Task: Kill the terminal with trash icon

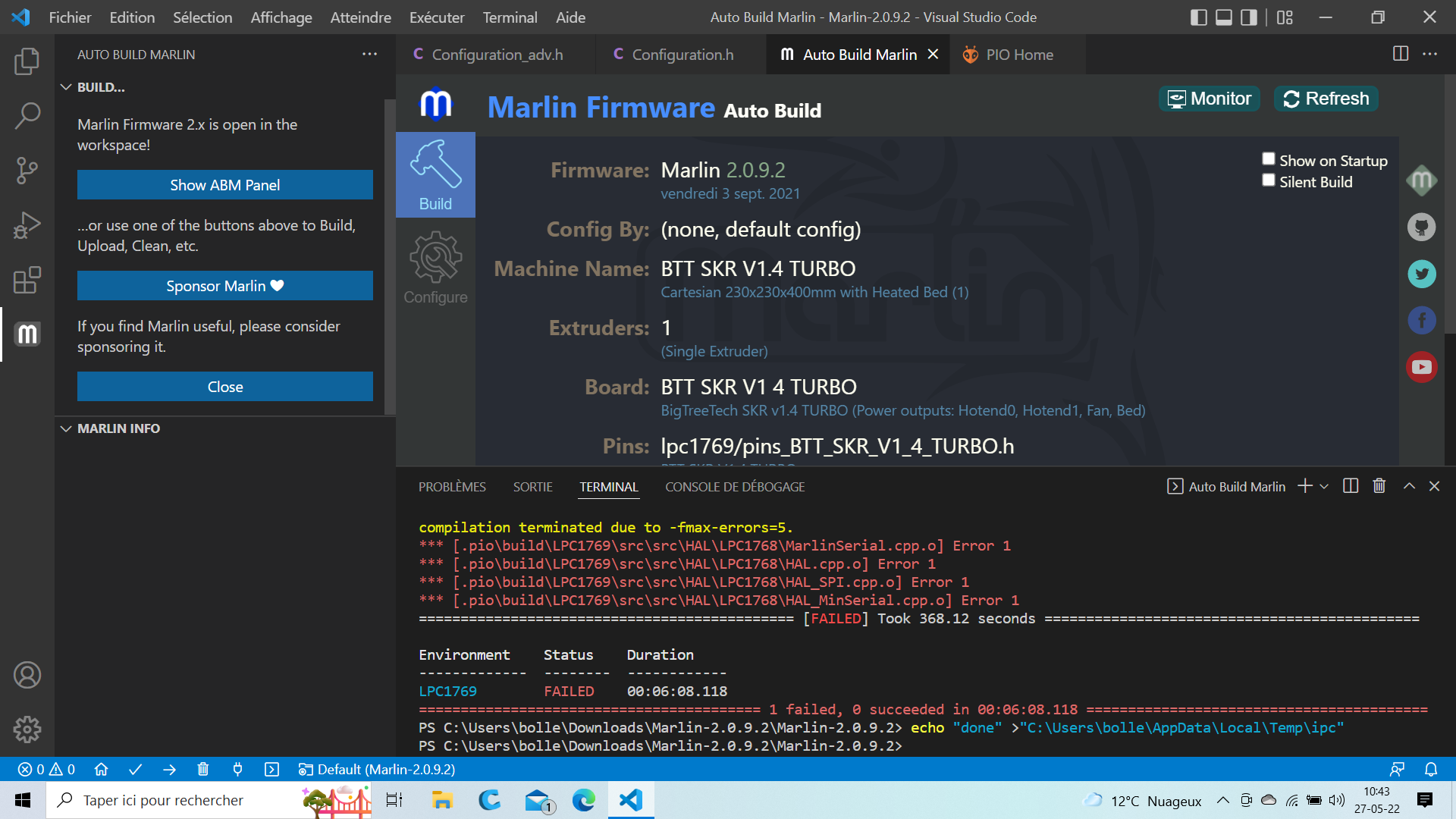Action: click(x=1379, y=486)
